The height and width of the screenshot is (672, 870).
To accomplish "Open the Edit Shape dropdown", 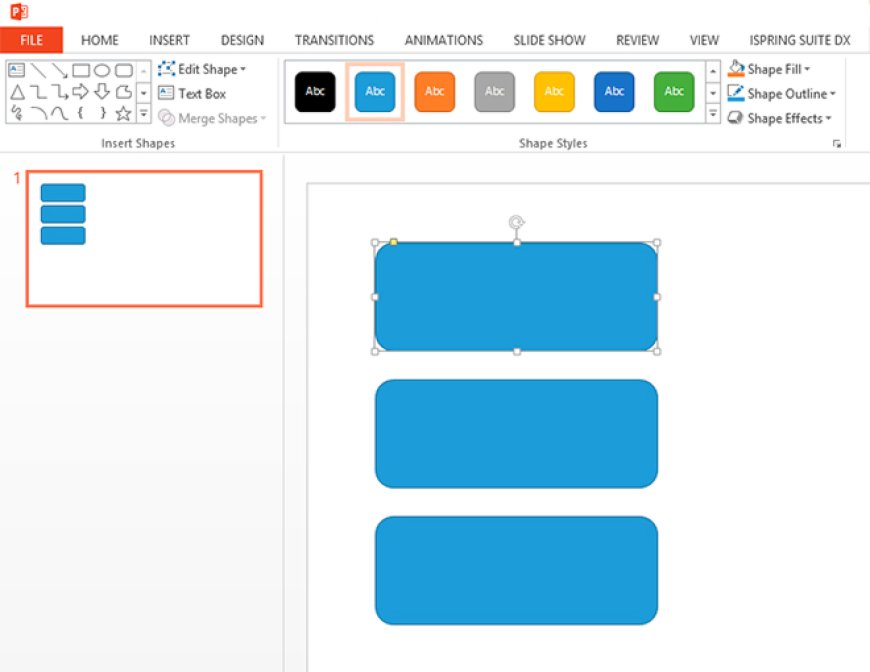I will (x=202, y=69).
